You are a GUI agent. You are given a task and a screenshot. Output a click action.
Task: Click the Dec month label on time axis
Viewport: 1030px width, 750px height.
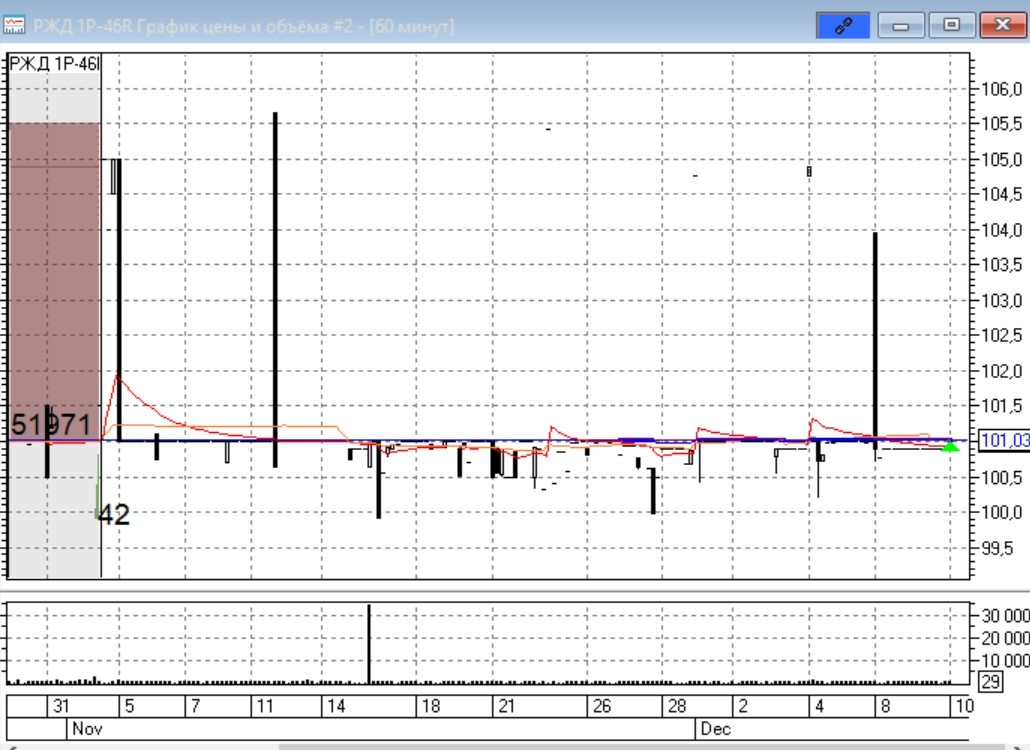coord(715,728)
